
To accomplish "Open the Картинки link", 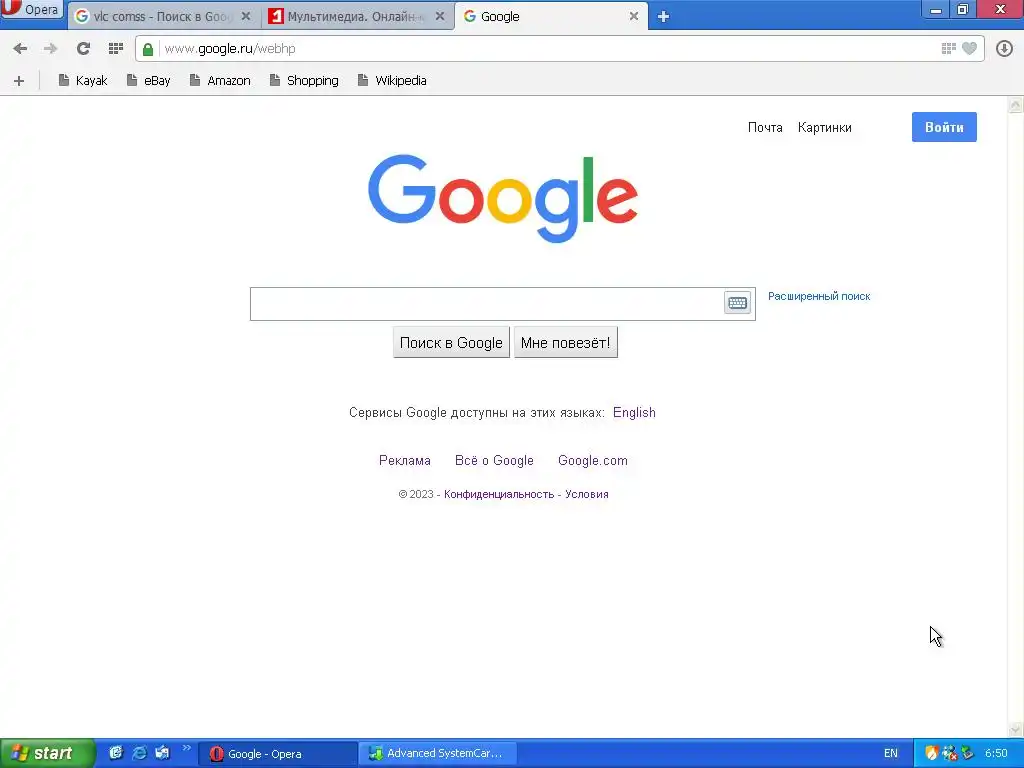I will point(824,127).
